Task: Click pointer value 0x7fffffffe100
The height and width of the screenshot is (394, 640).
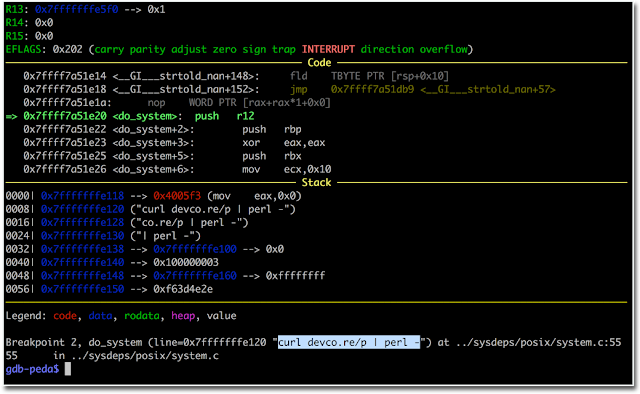Action: [x=195, y=249]
